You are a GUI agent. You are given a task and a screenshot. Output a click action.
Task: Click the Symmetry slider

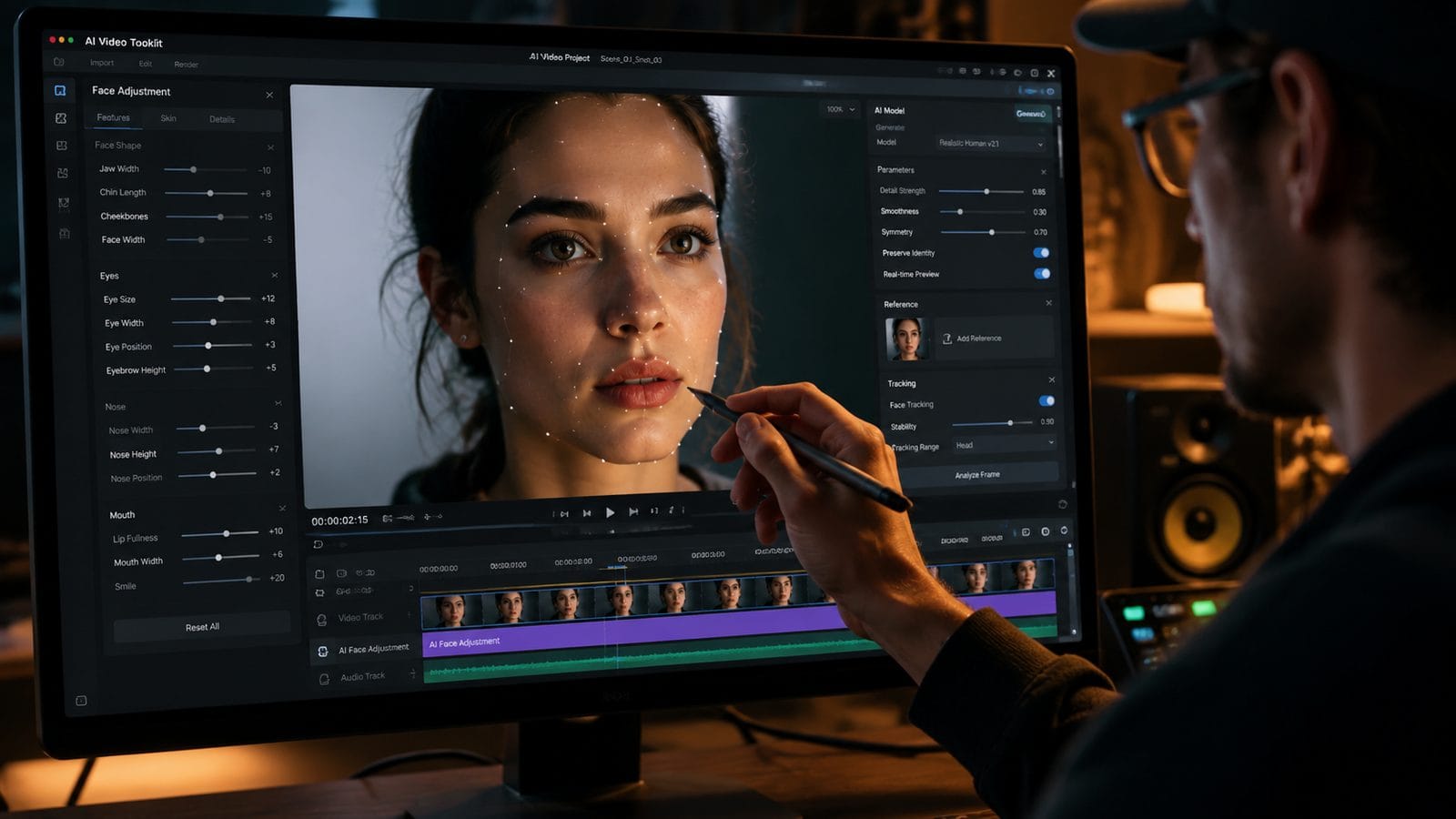click(x=984, y=232)
